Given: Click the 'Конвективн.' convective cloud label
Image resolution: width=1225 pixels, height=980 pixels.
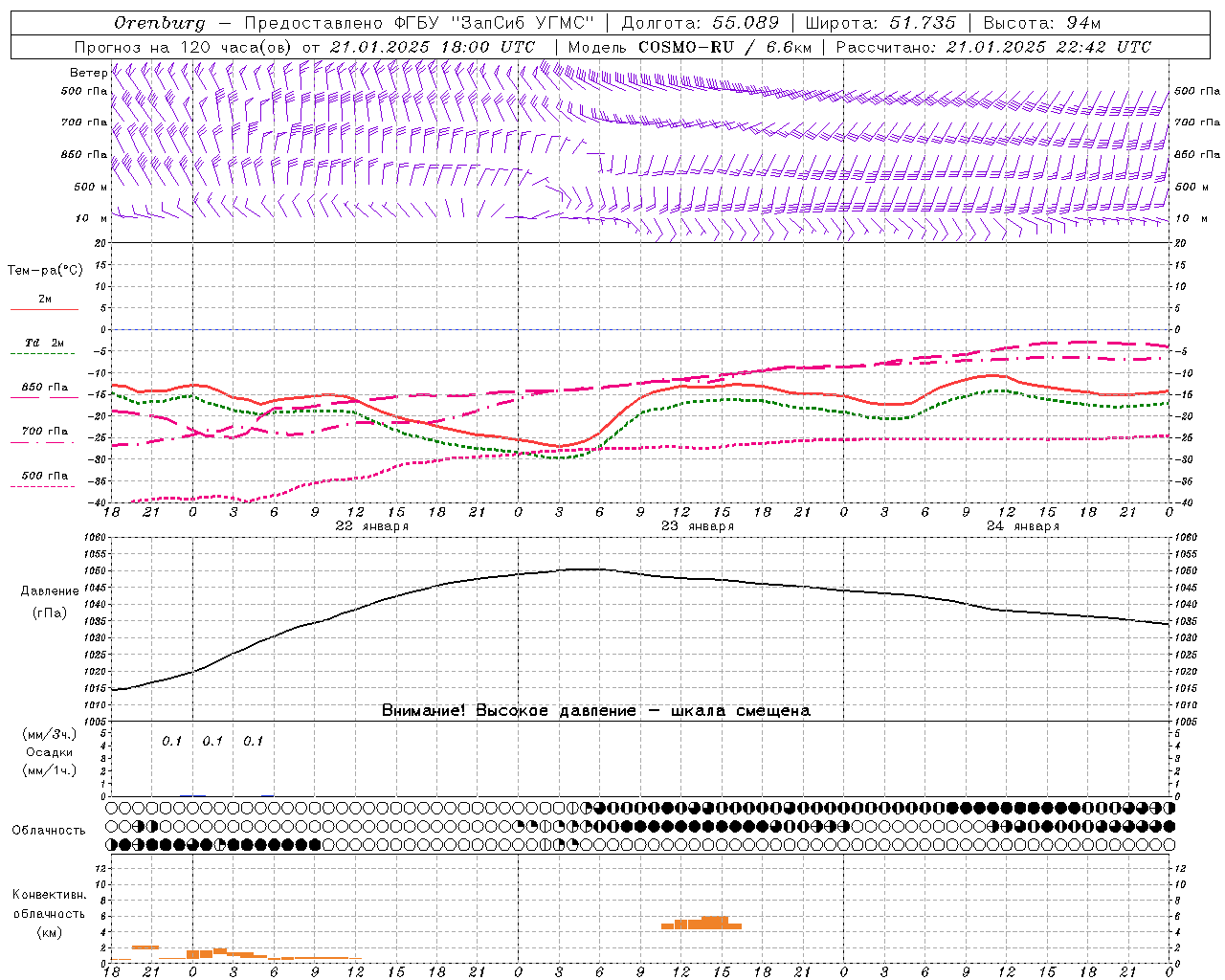Looking at the screenshot, I should (x=49, y=895).
